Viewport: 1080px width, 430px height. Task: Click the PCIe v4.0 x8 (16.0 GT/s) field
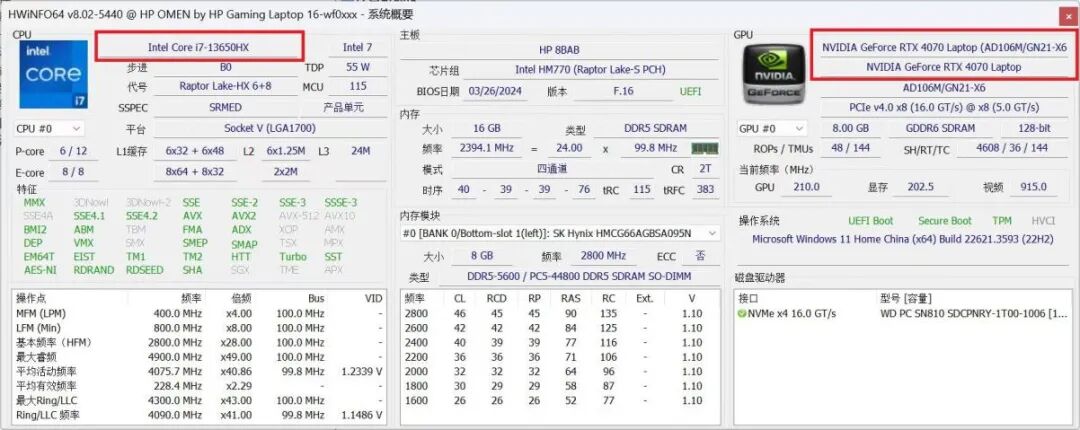pyautogui.click(x=944, y=108)
